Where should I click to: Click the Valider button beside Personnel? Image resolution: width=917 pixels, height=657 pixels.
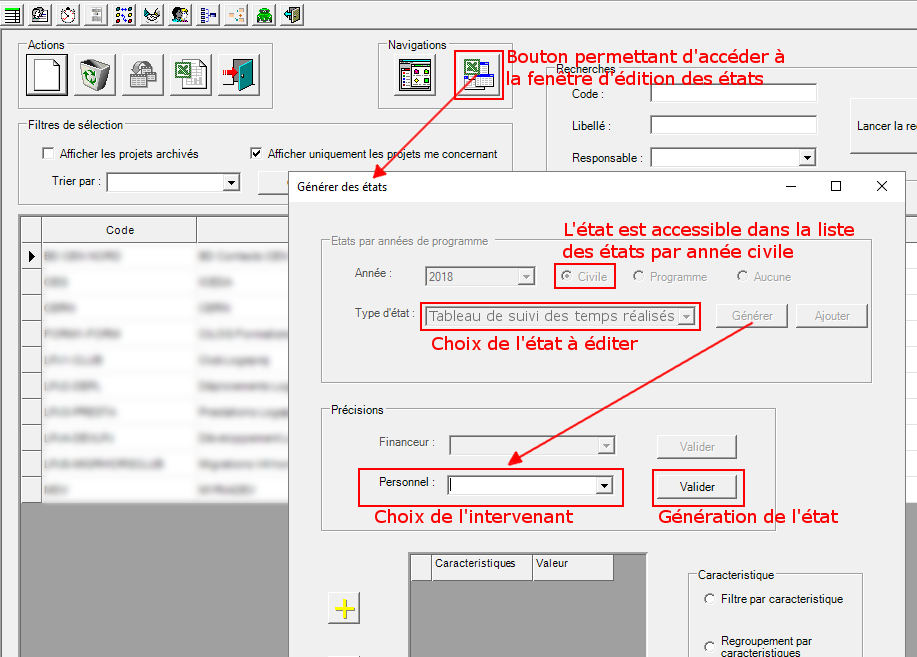[697, 486]
